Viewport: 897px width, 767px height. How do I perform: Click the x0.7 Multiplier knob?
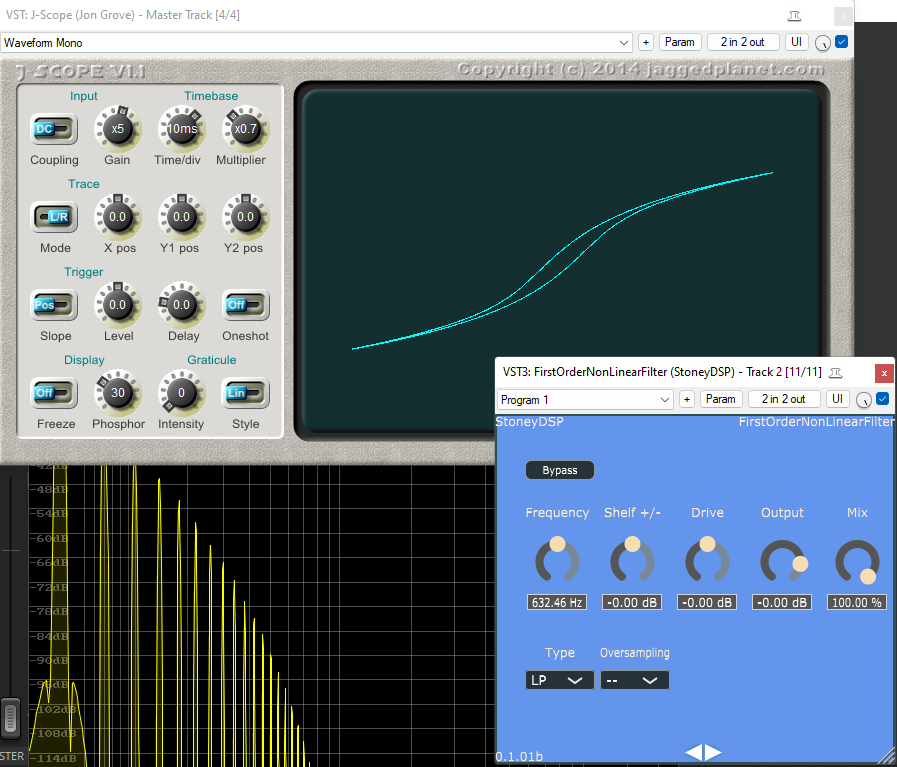point(245,129)
